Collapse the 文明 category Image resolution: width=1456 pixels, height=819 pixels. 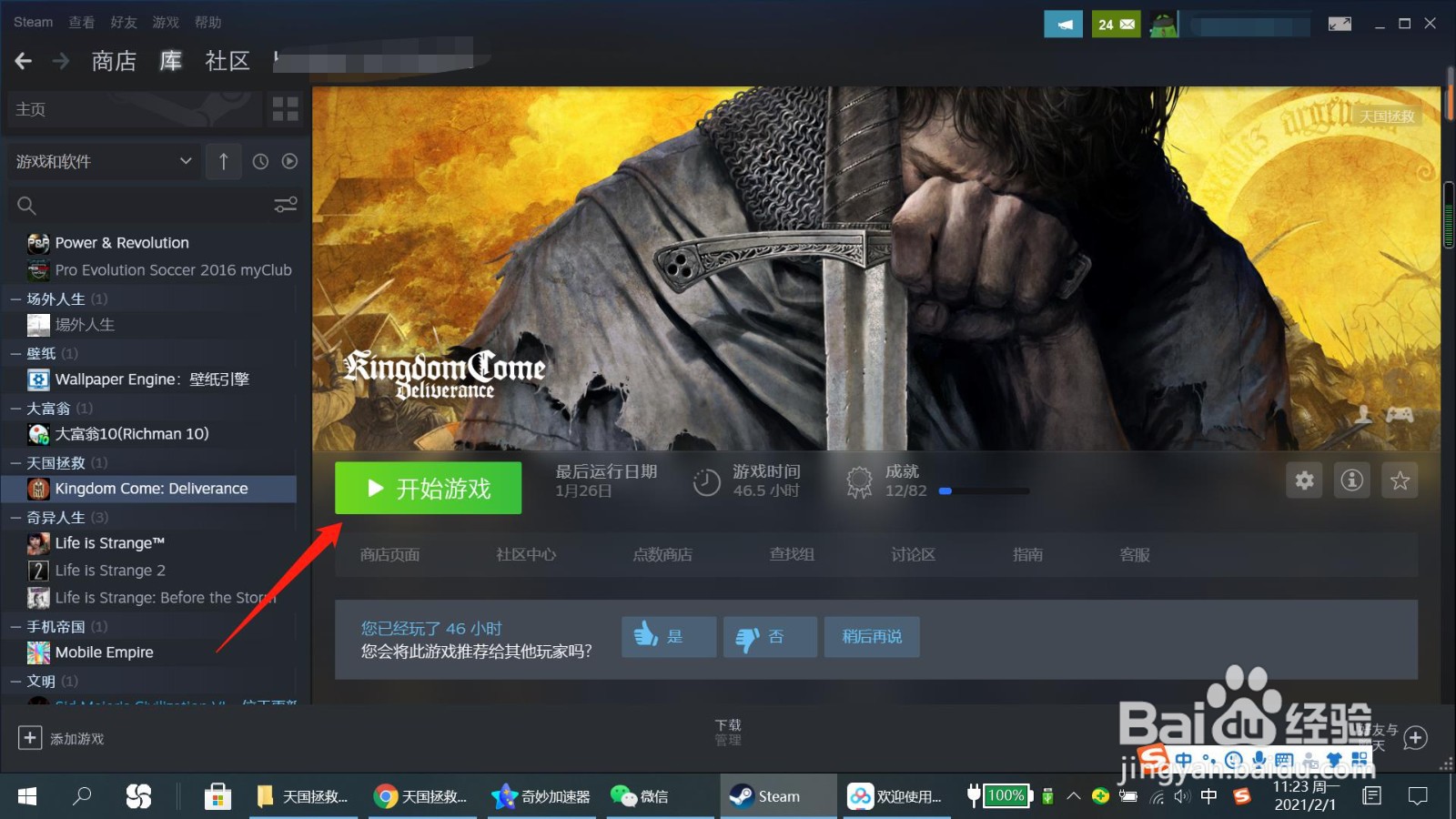[16, 681]
